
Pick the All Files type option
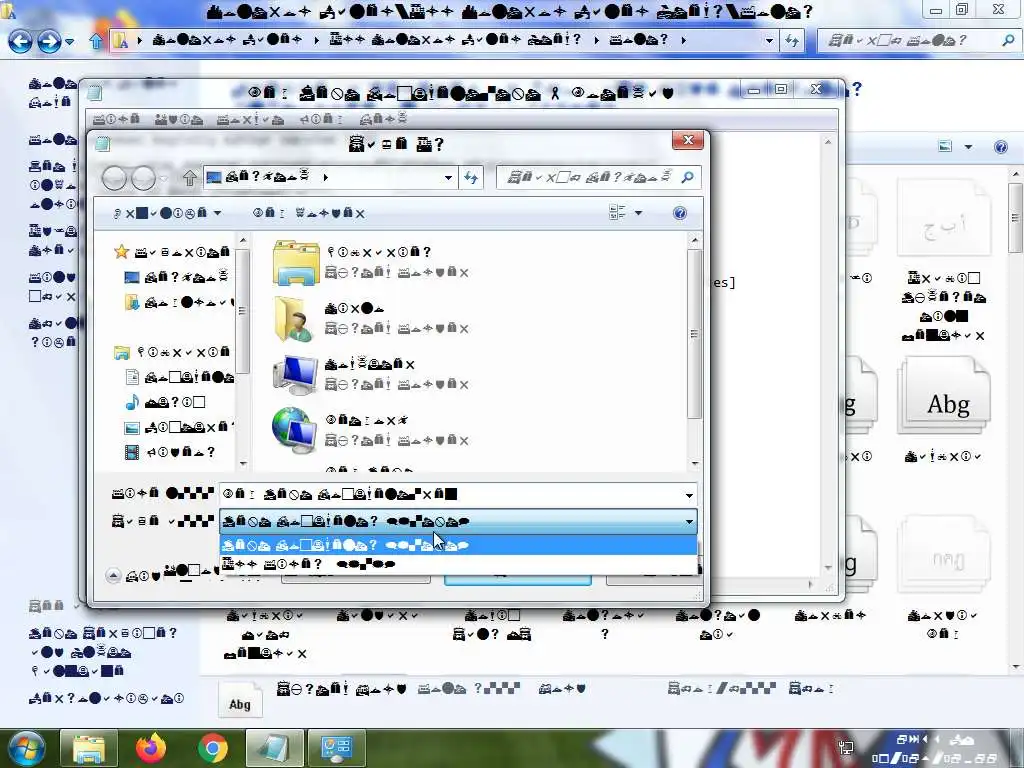(458, 564)
